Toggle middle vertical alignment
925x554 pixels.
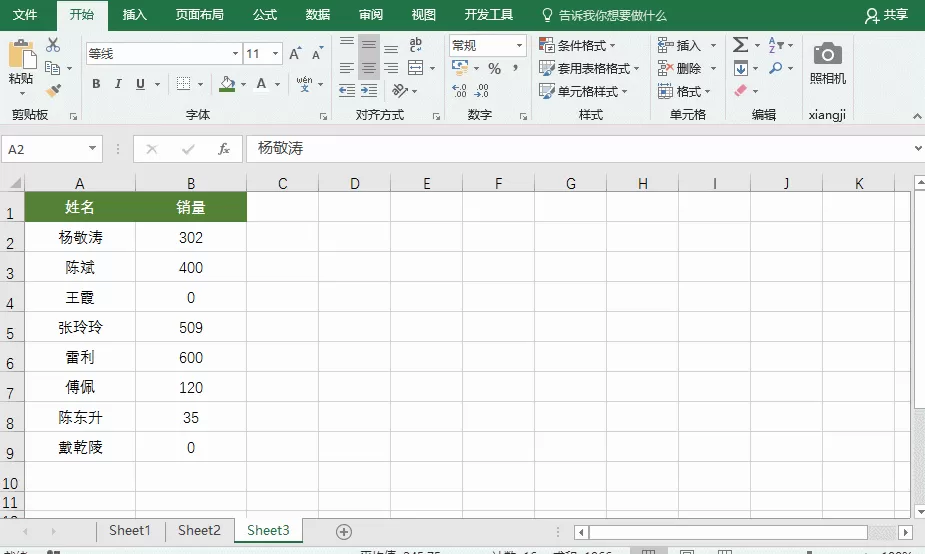369,45
